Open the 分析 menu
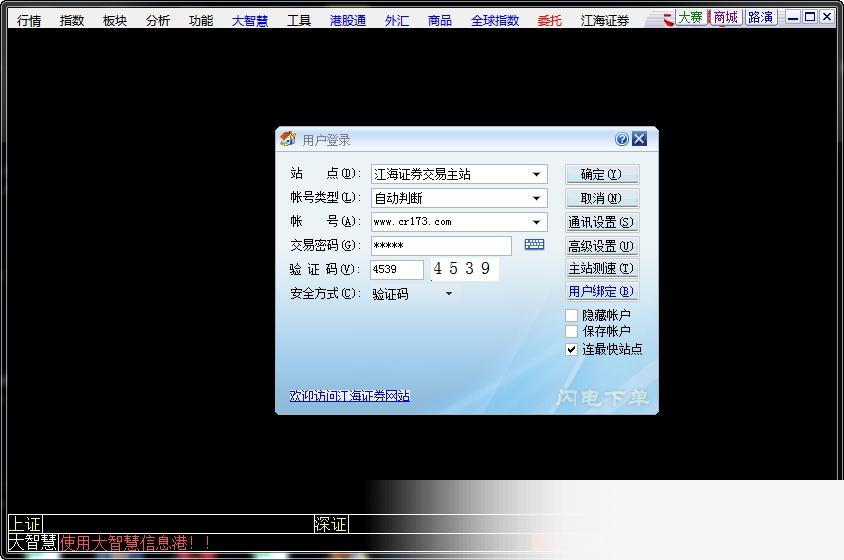The height and width of the screenshot is (560, 844). click(158, 20)
